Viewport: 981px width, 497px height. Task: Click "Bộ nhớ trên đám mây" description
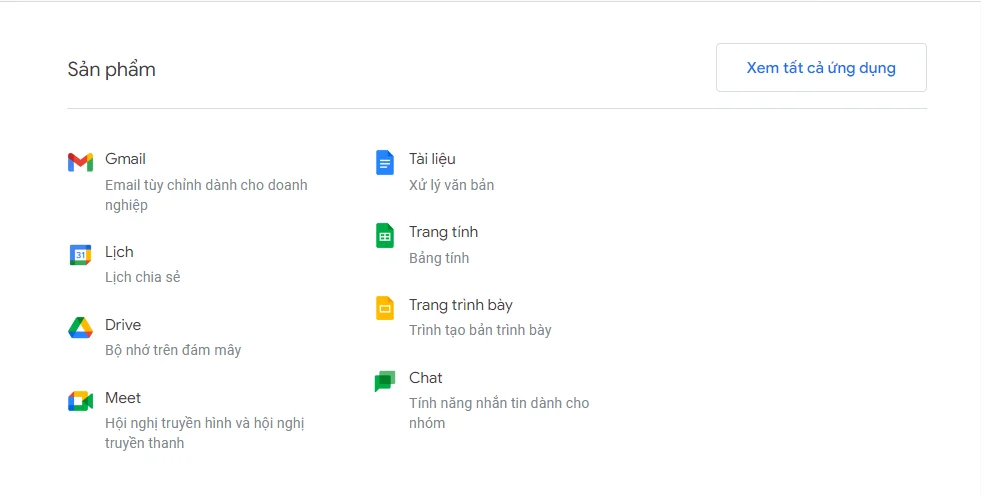pos(173,350)
